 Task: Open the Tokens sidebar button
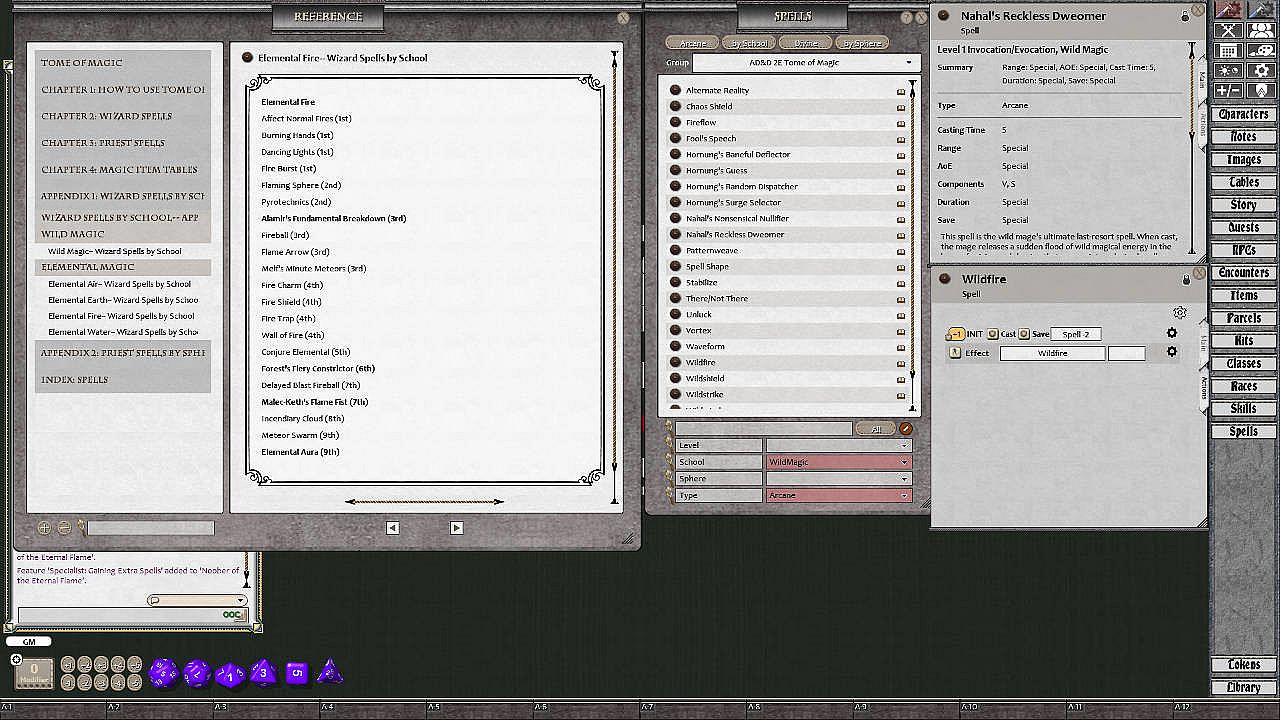pos(1243,665)
